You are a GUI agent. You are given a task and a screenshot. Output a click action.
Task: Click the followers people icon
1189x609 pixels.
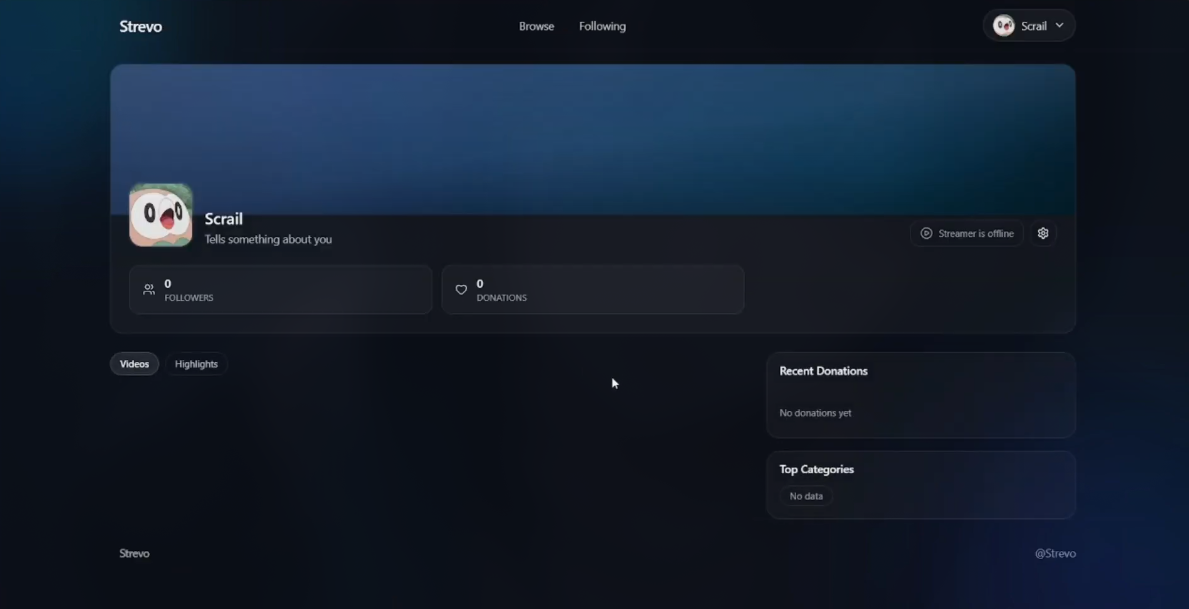point(149,290)
